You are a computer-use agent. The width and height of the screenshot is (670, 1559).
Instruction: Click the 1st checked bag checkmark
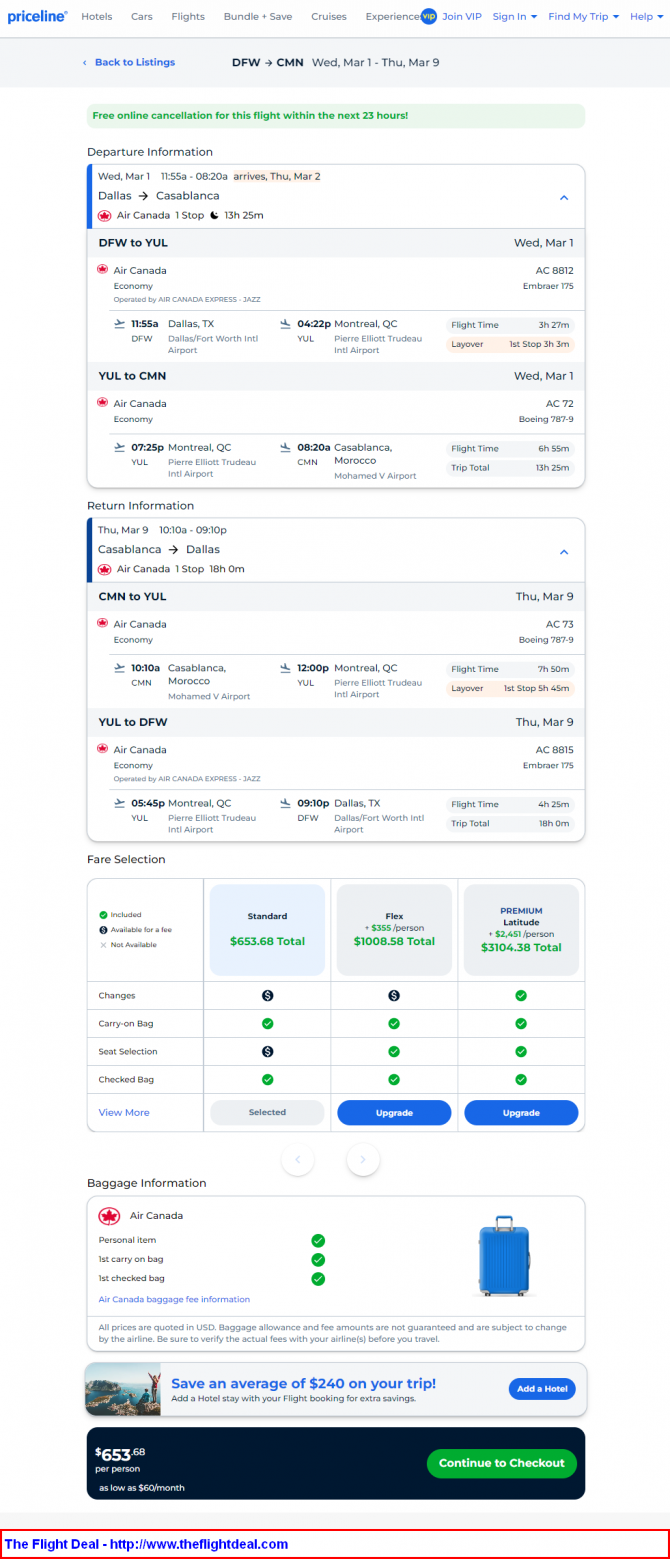coord(318,1279)
